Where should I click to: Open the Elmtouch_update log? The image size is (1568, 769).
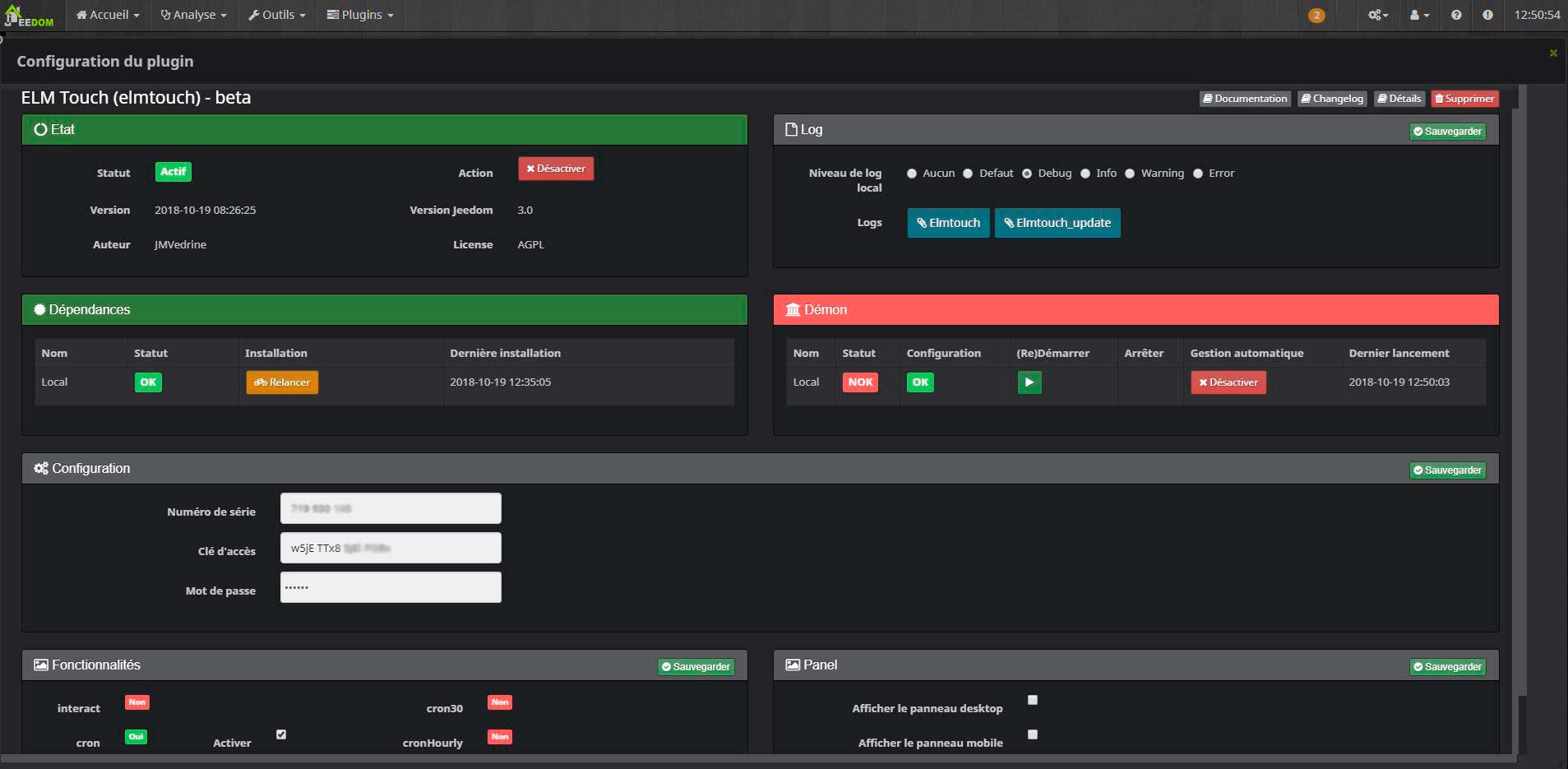click(1057, 223)
